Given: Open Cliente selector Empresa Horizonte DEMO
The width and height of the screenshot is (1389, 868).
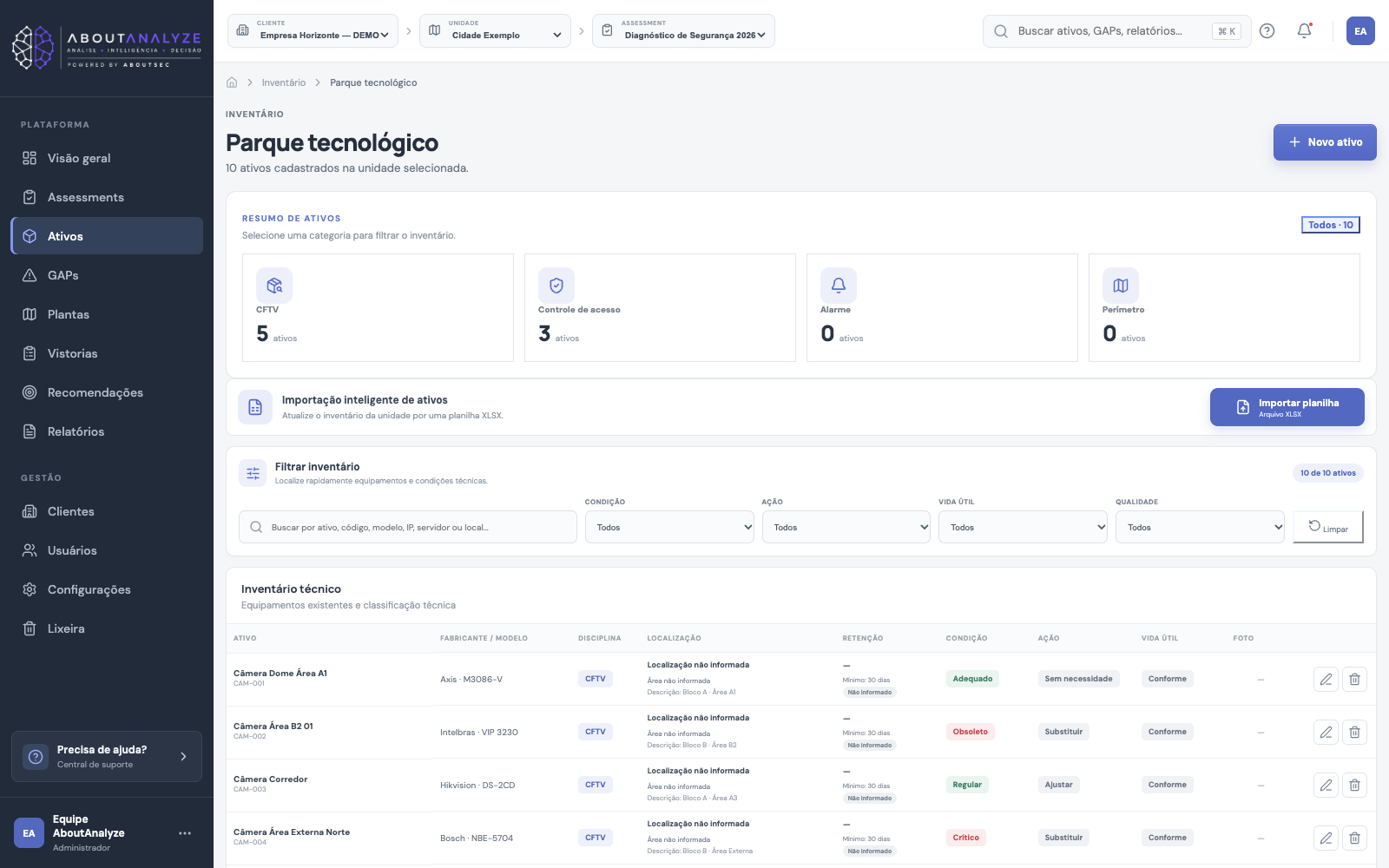Looking at the screenshot, I should coord(313,31).
